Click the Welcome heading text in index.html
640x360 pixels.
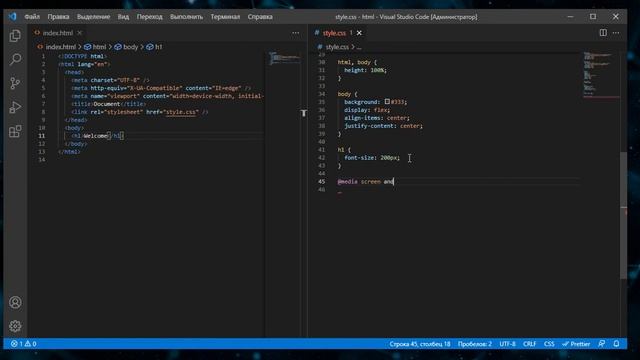(96, 136)
